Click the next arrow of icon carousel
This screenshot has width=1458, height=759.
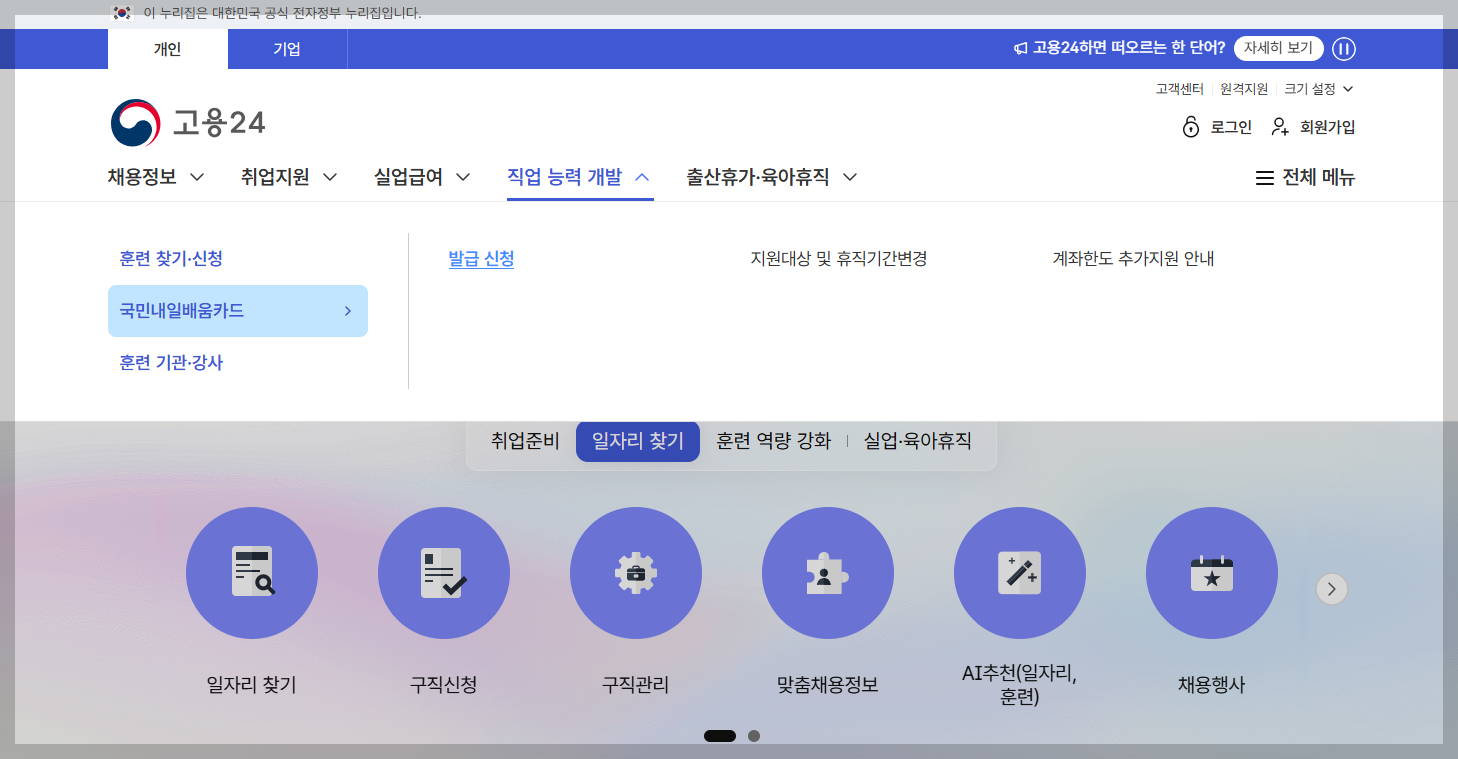point(1332,589)
